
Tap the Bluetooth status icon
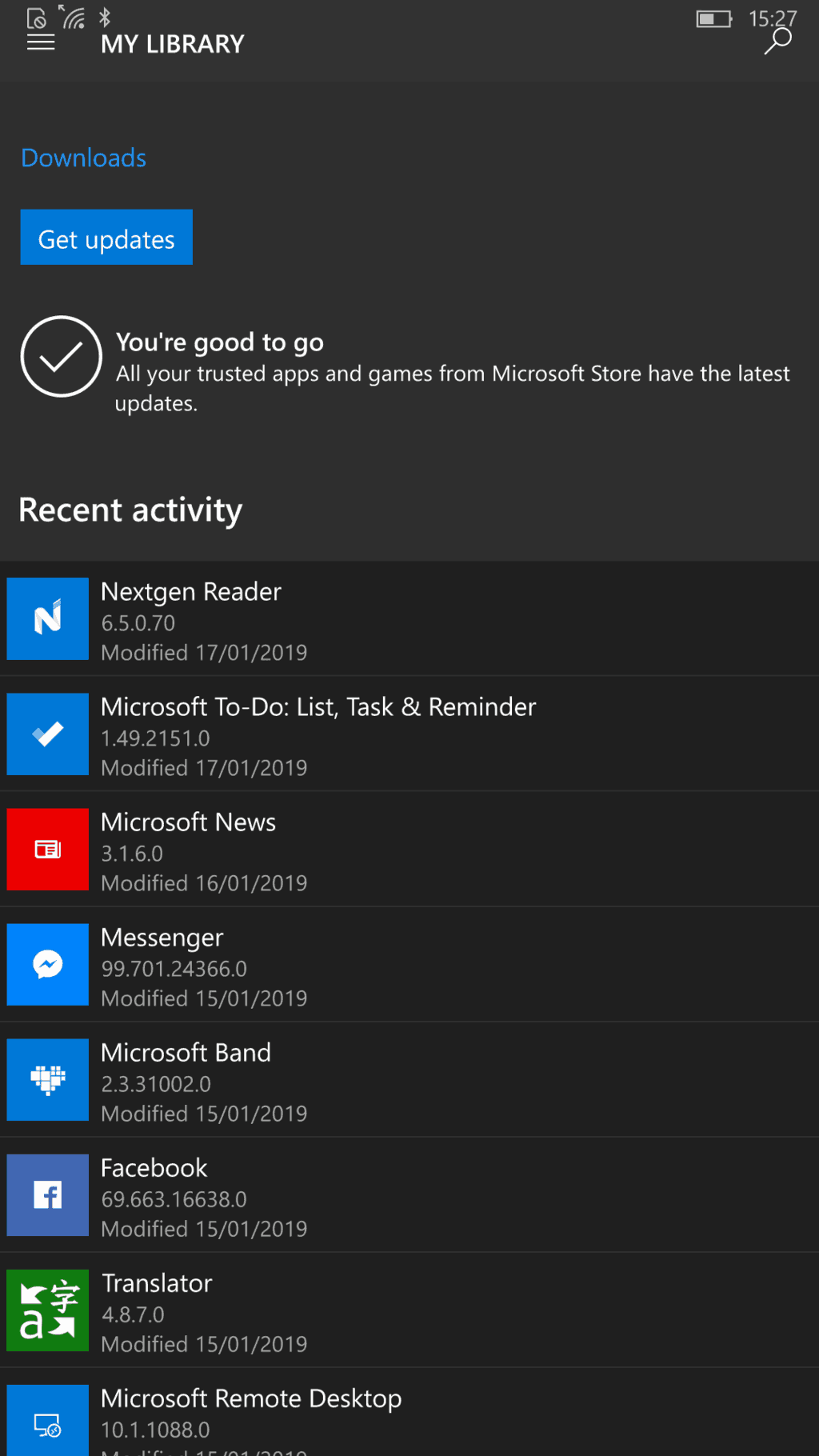pos(105,17)
